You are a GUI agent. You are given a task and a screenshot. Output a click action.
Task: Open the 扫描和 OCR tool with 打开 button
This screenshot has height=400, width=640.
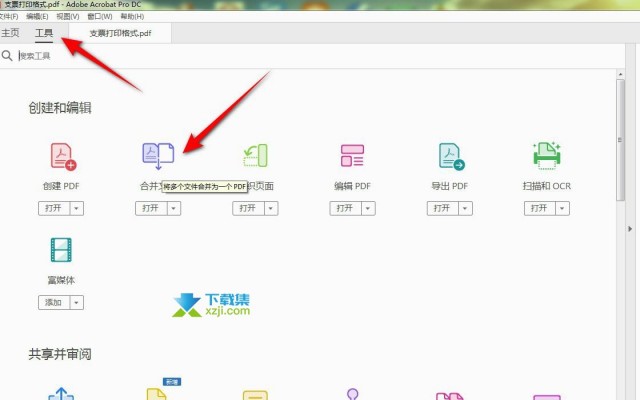[x=540, y=208]
